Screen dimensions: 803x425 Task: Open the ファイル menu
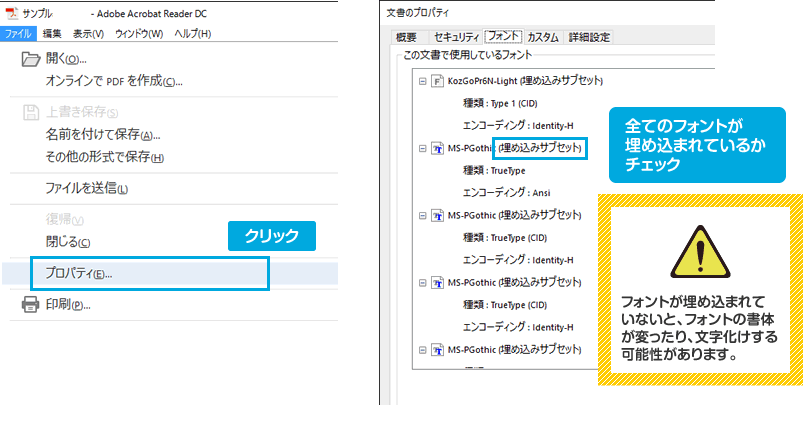tap(18, 34)
